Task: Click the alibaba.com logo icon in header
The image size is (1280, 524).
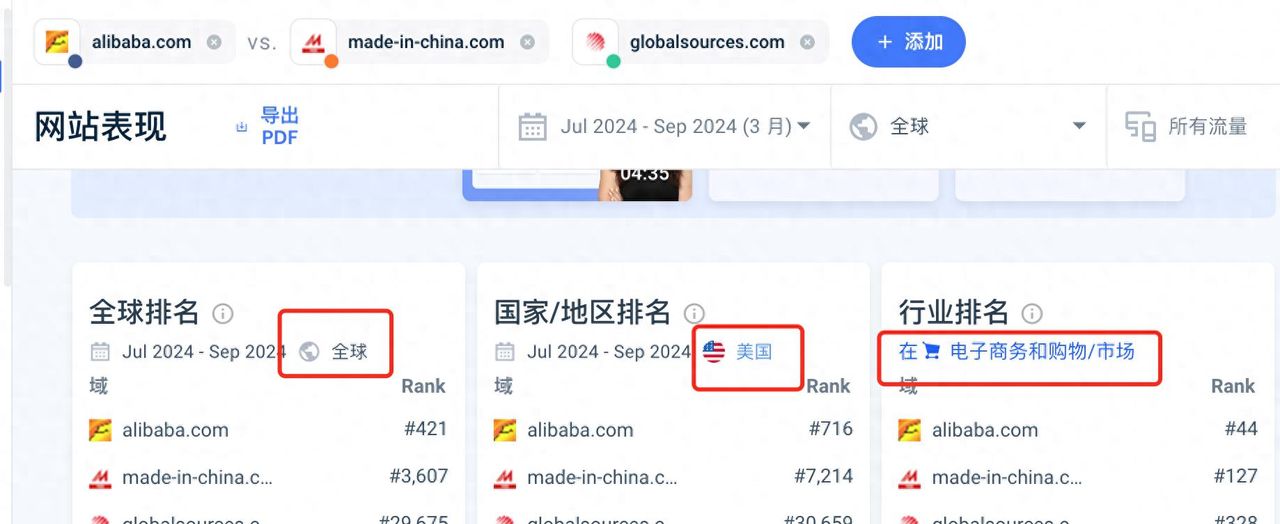Action: [x=57, y=42]
